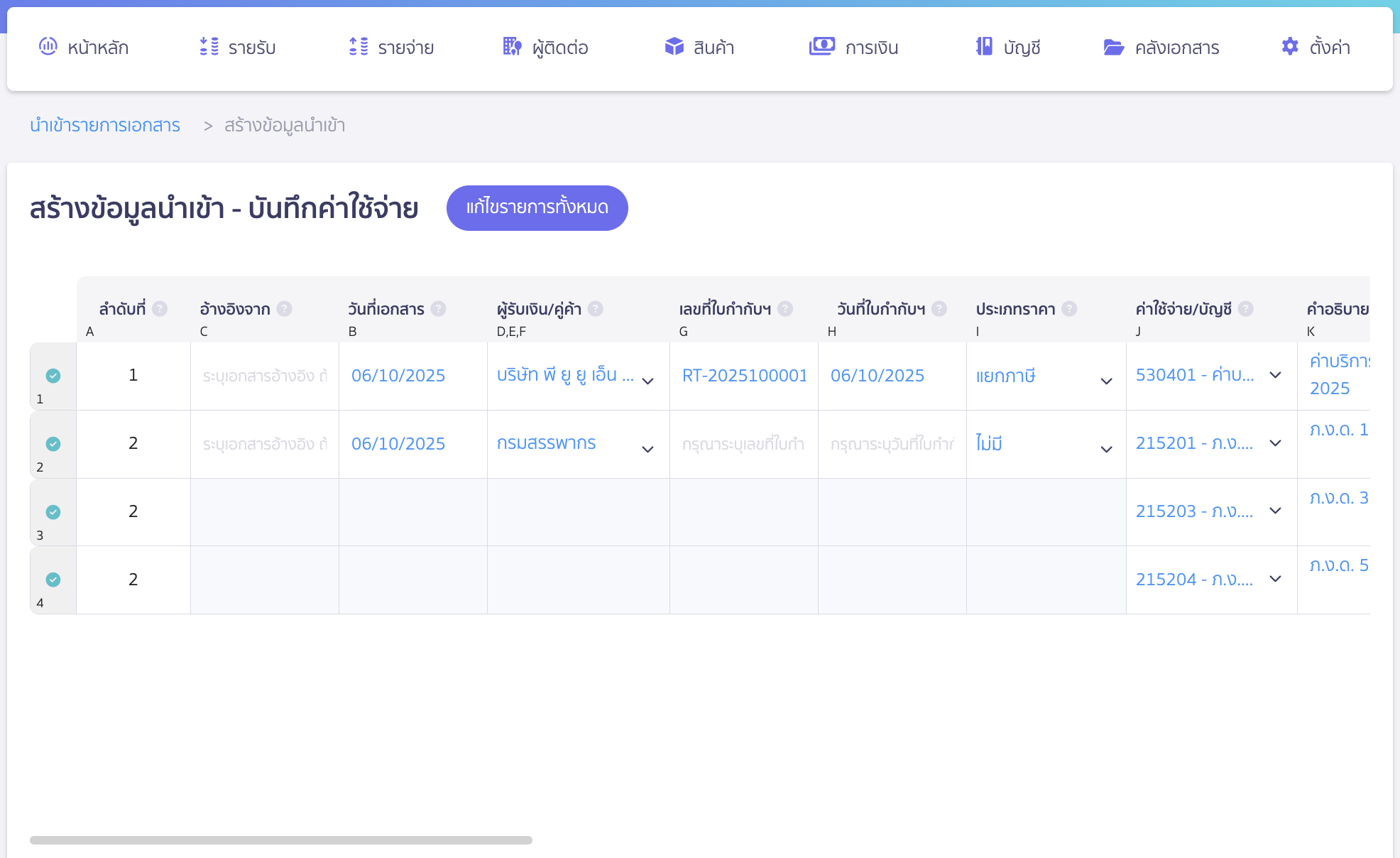Click the แก้ไขรายการทั้งหมด button

tap(537, 207)
